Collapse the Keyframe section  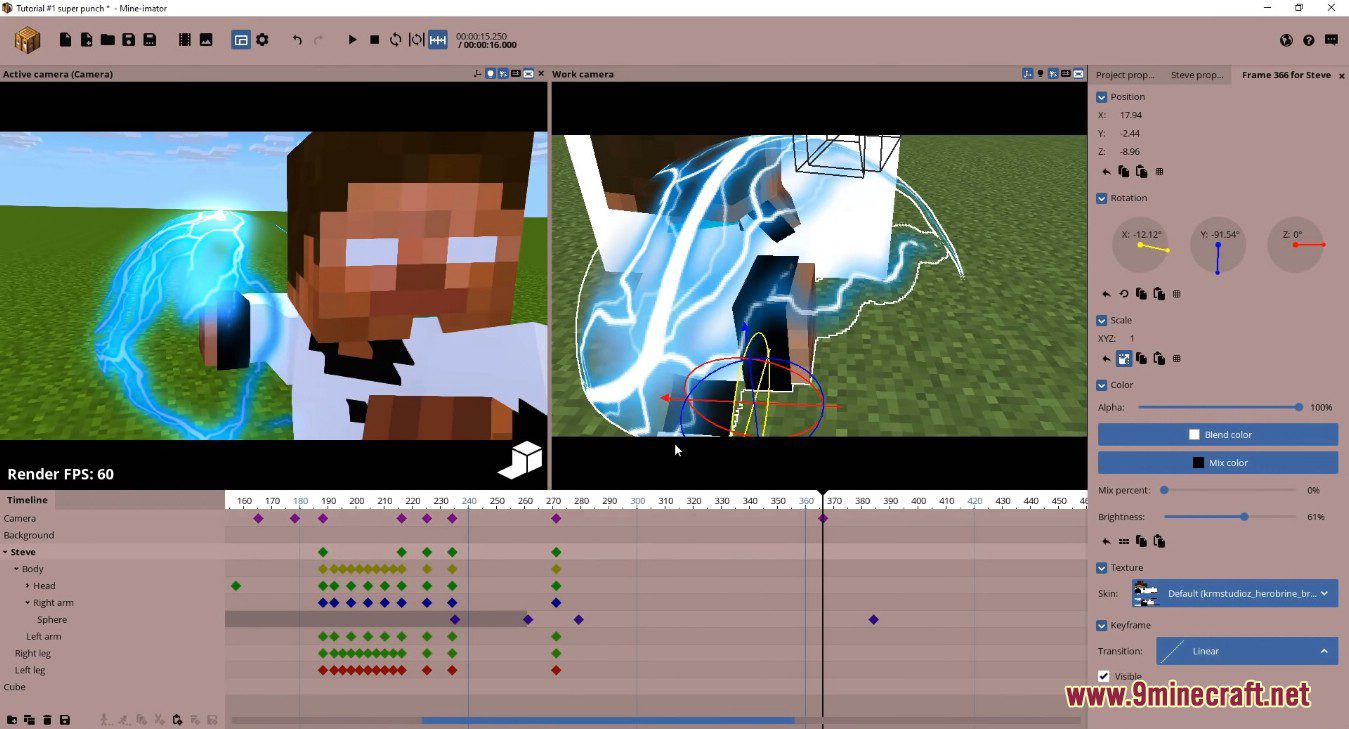[1102, 625]
